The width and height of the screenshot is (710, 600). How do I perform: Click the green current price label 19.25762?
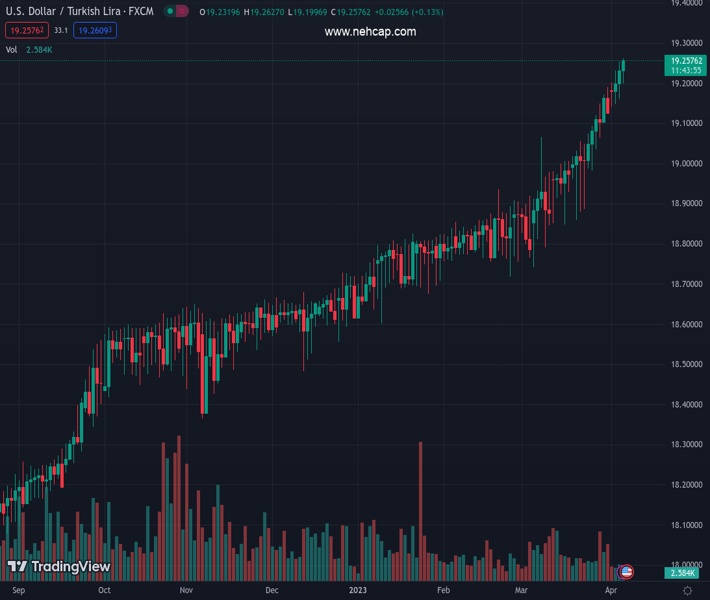coord(687,62)
